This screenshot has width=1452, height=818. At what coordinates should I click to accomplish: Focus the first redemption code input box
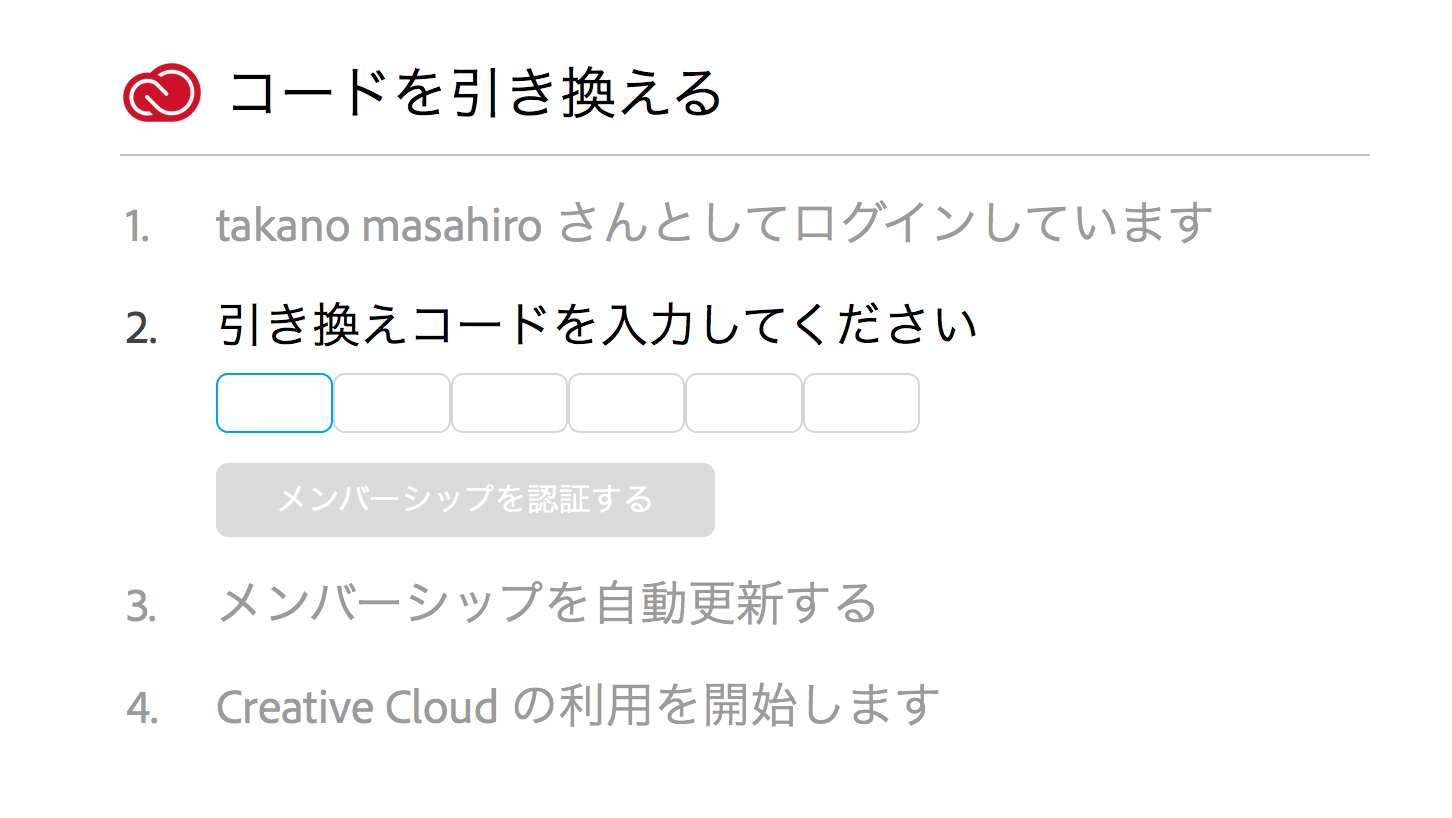pyautogui.click(x=274, y=403)
